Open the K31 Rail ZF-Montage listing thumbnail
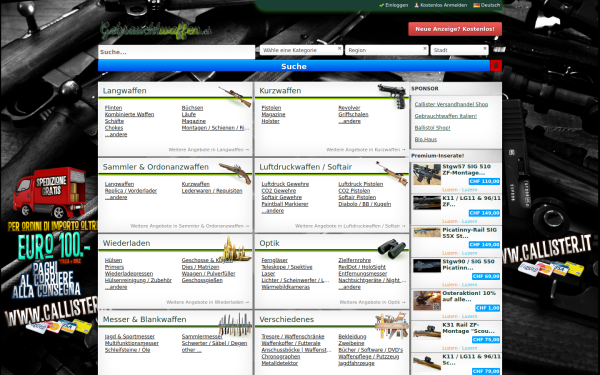 427,331
